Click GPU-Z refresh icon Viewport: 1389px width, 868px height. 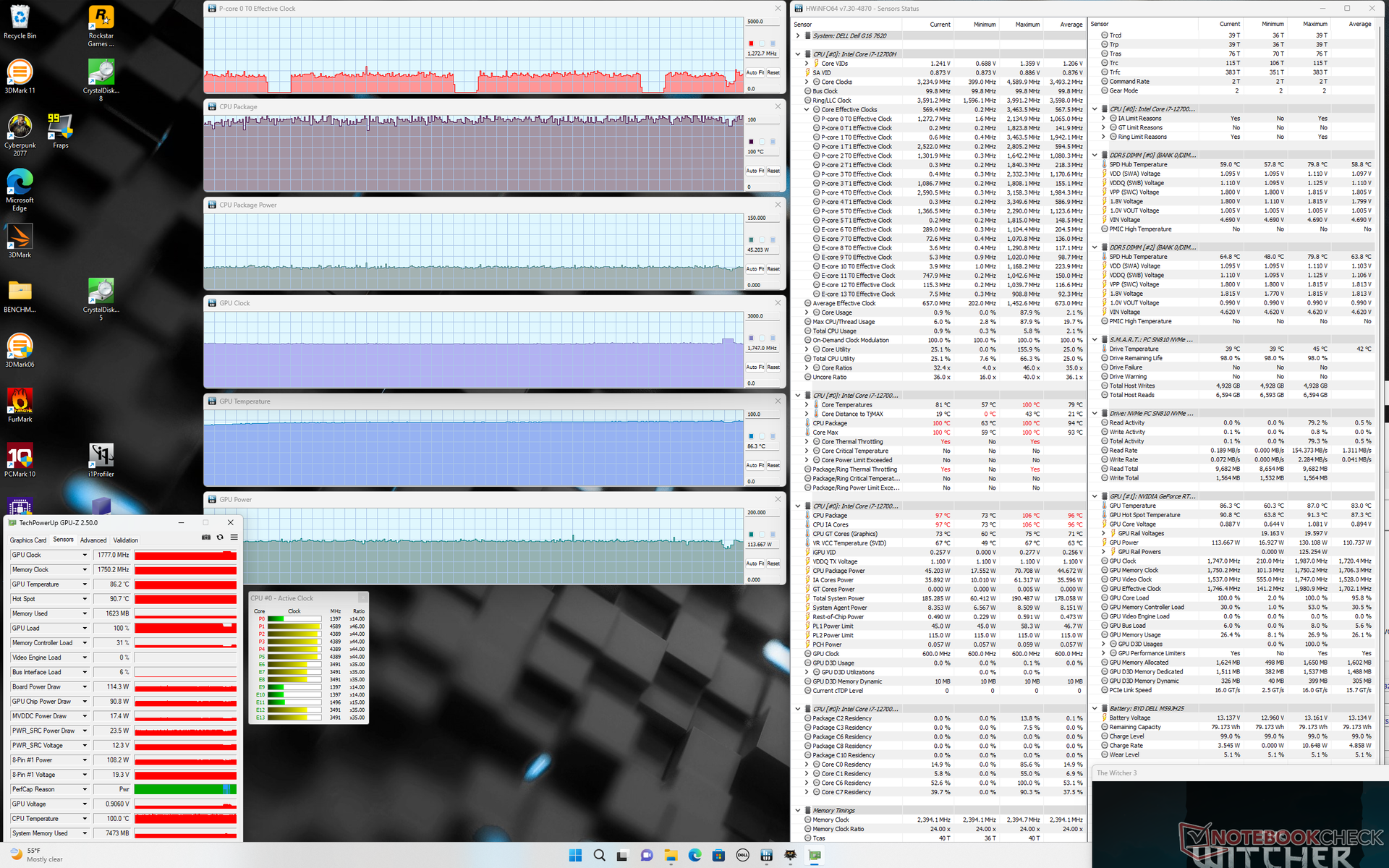(220, 537)
